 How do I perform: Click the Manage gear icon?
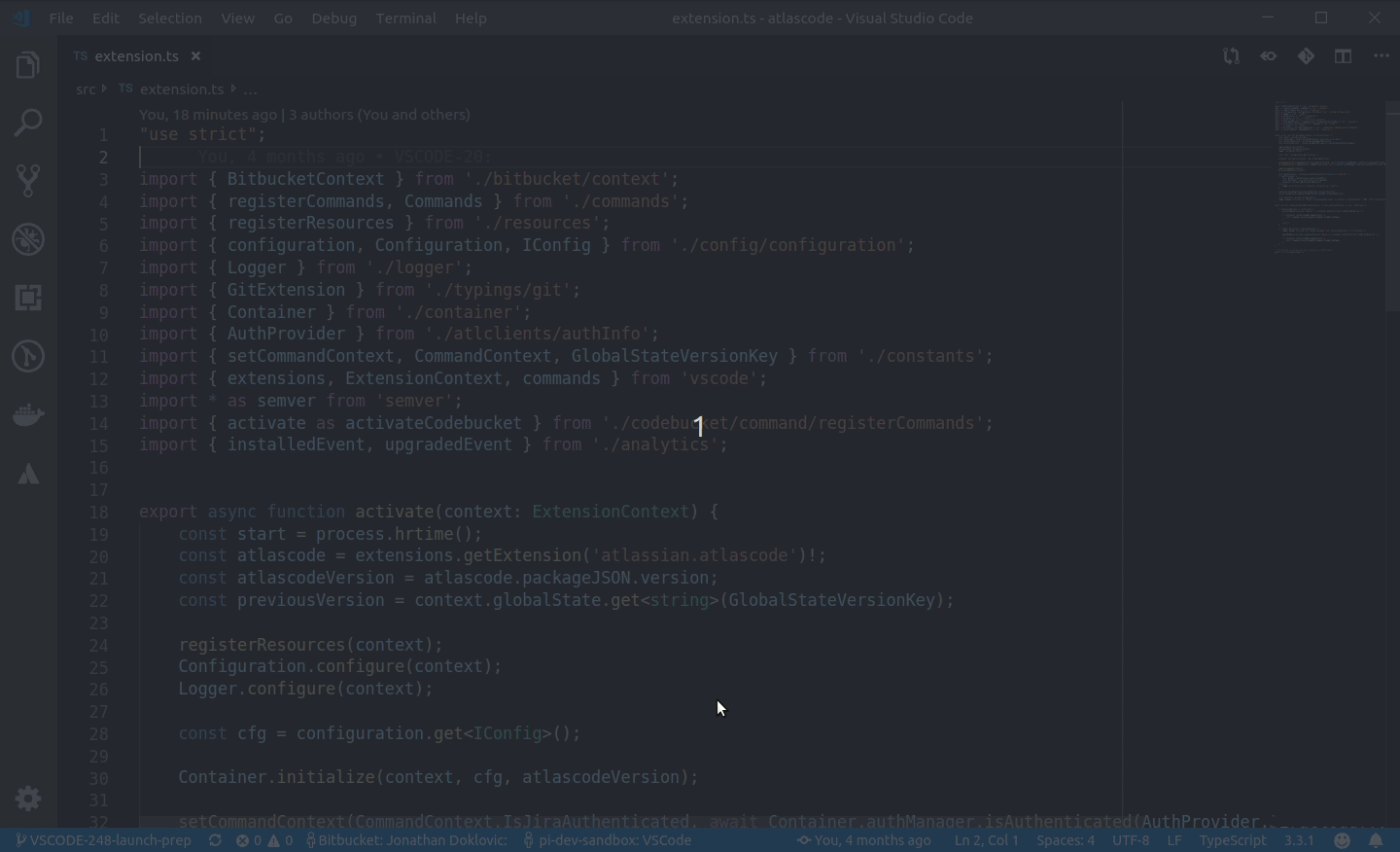(x=28, y=799)
